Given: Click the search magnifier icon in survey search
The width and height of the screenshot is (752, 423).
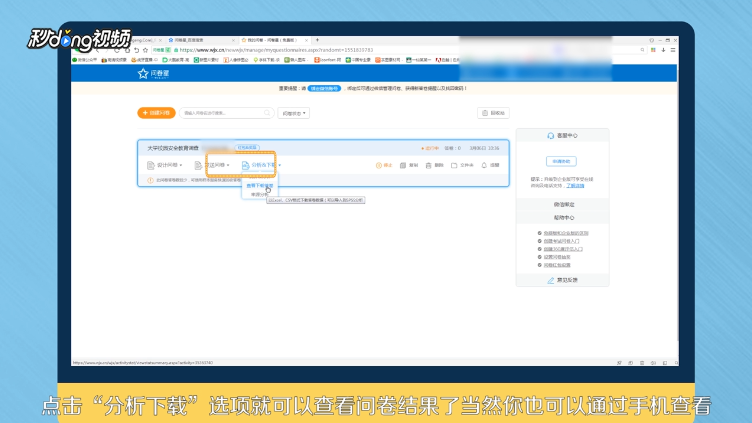Looking at the screenshot, I should 267,113.
